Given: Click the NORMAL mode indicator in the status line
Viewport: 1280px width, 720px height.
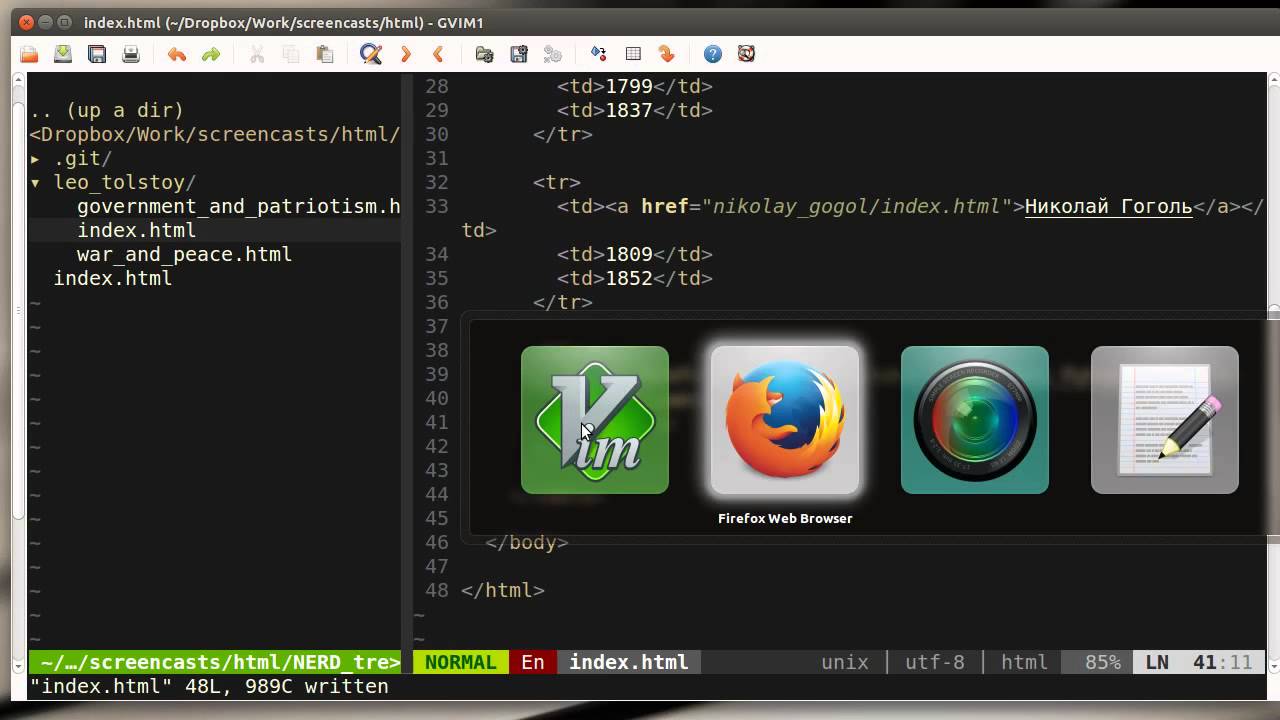Looking at the screenshot, I should coord(460,662).
